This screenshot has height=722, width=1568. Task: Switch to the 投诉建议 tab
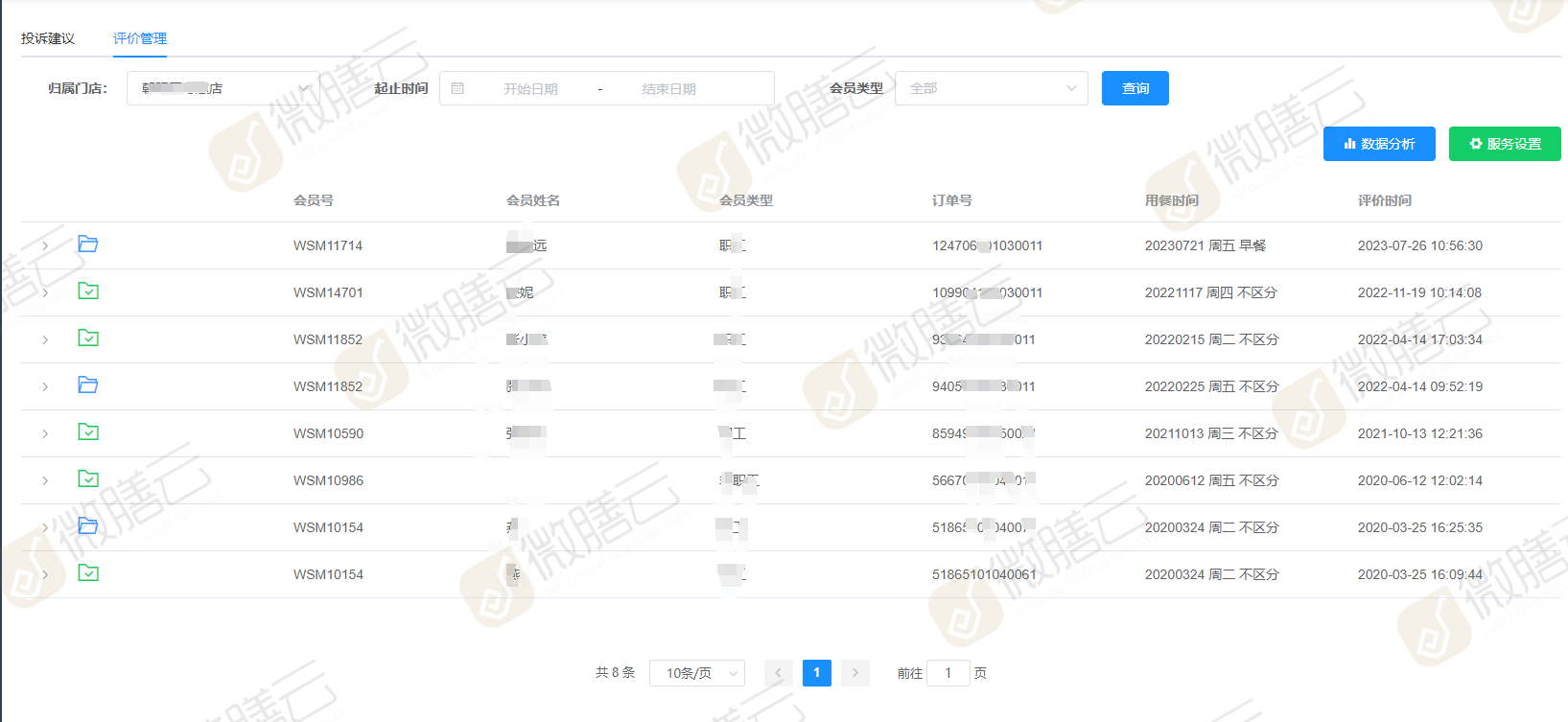(48, 38)
